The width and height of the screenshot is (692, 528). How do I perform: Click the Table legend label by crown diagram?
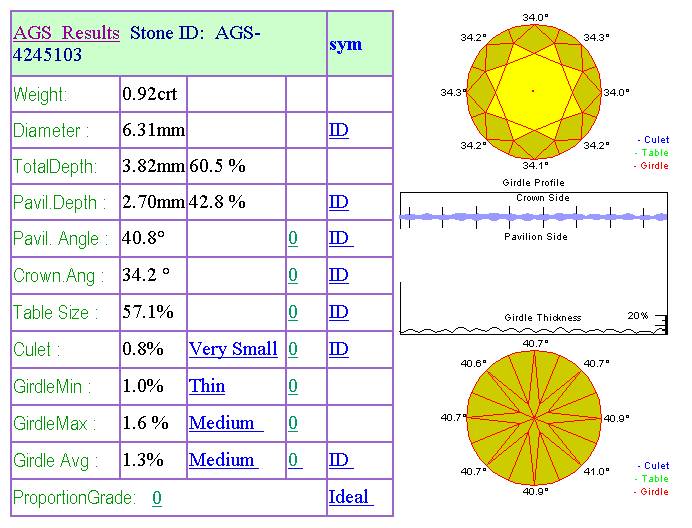652,153
